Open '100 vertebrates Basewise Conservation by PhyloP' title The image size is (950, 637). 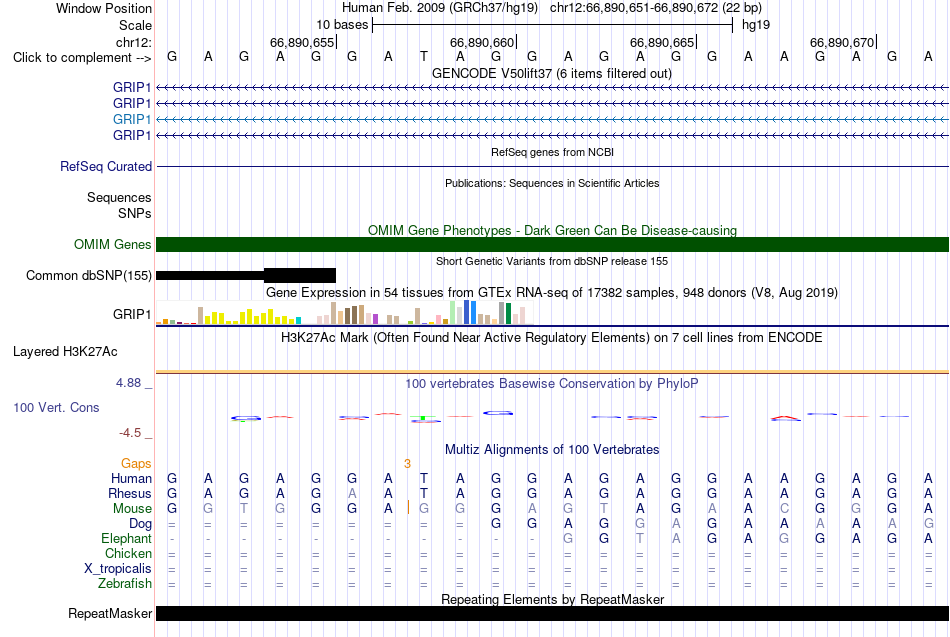pos(551,384)
